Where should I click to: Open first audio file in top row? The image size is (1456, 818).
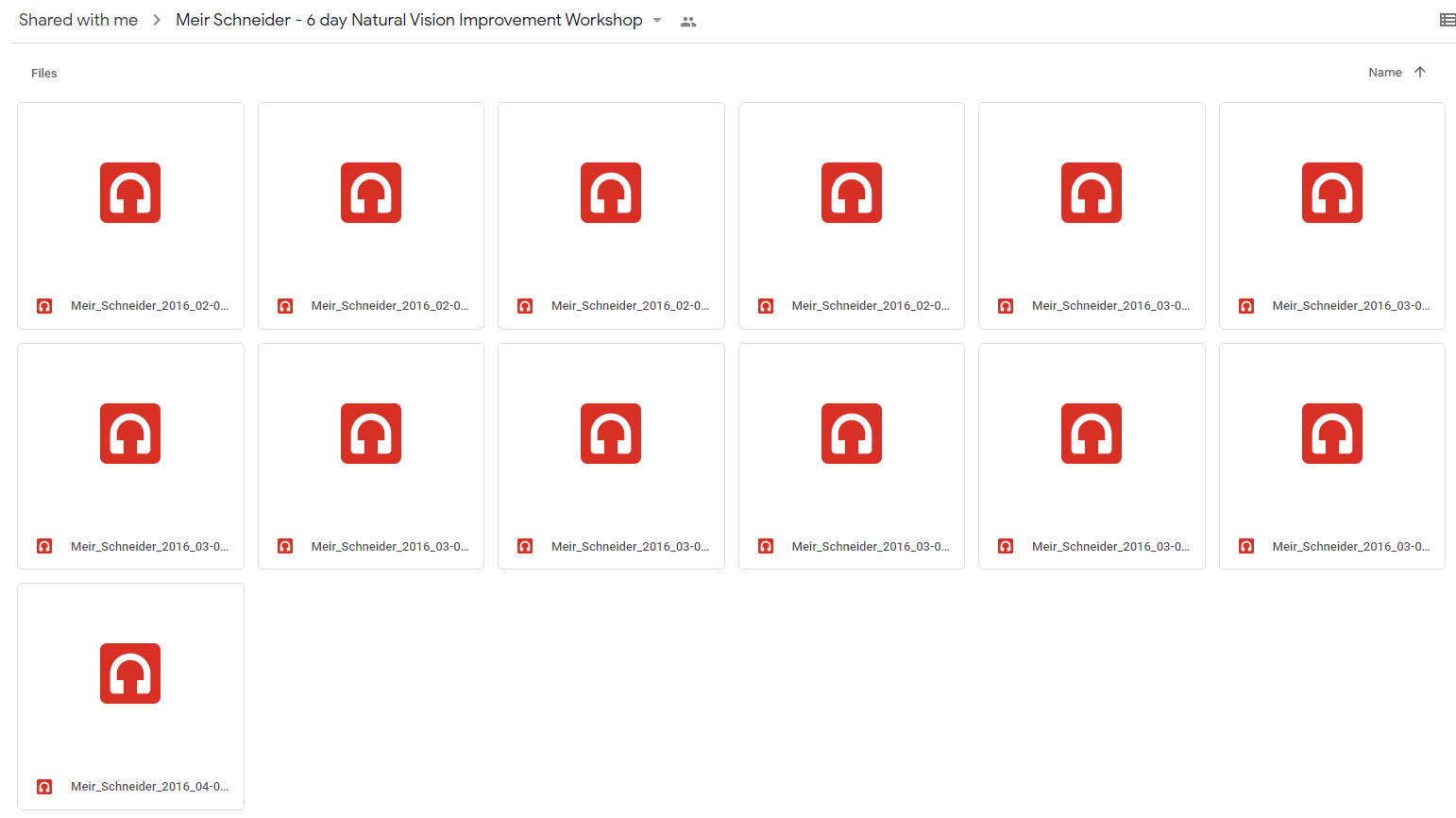click(x=130, y=215)
